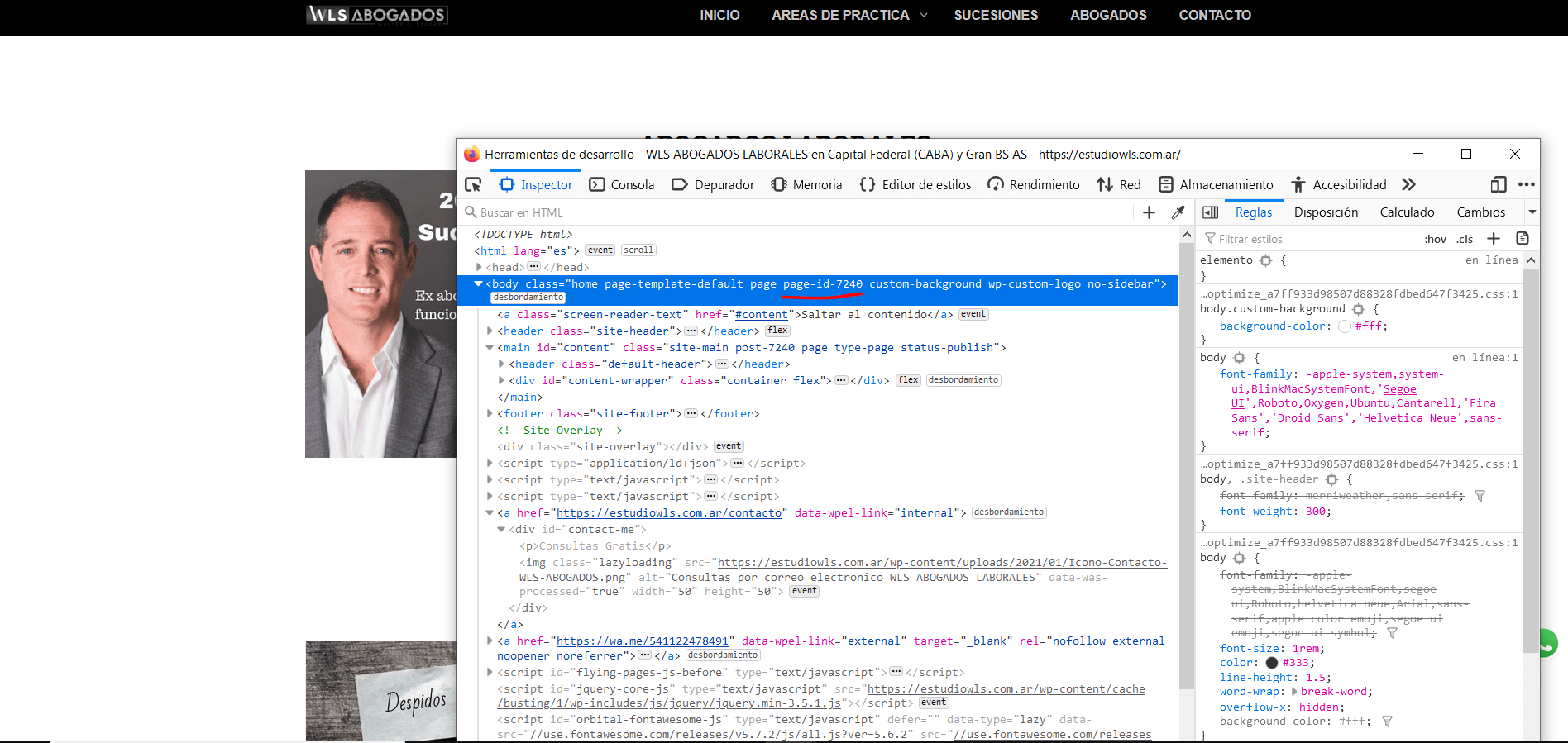Screen dimensions: 1568x743
Task: Switch to Disposición sidebar tab
Action: (1326, 212)
